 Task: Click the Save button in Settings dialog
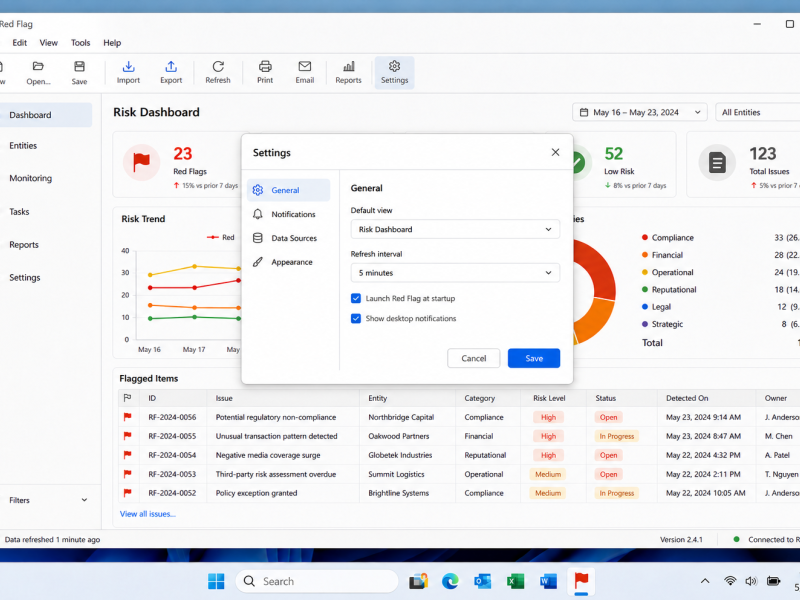pos(534,358)
